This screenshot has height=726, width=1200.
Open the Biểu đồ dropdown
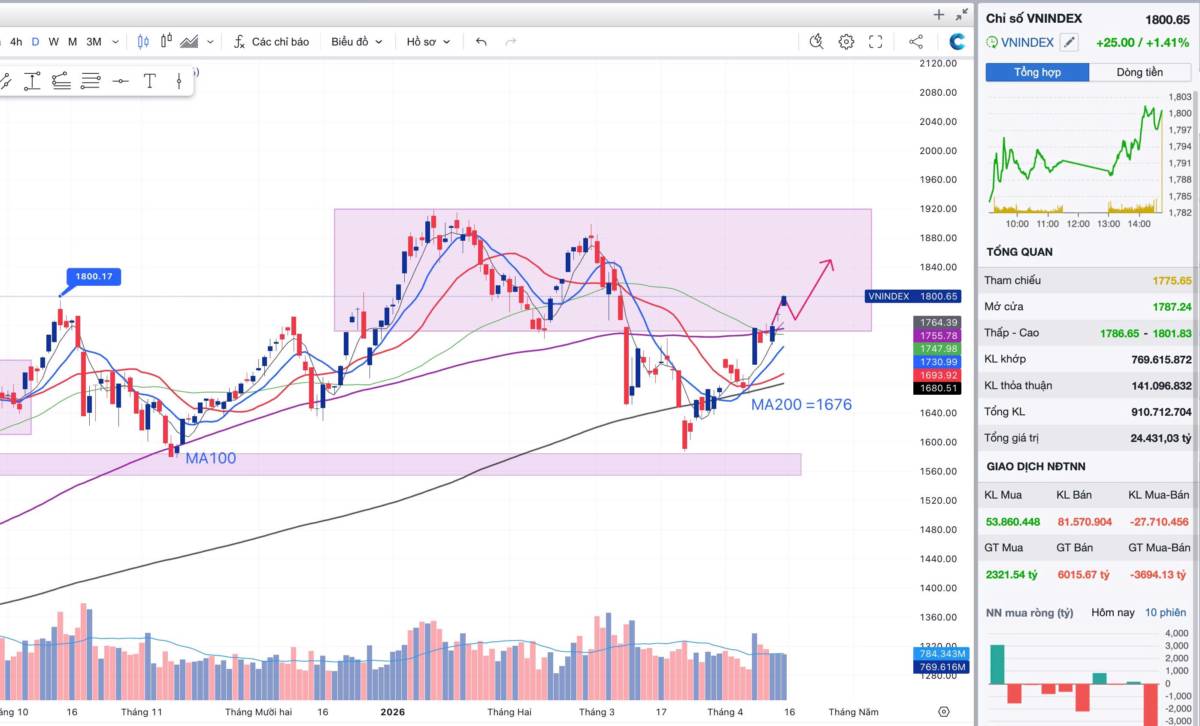[x=356, y=42]
